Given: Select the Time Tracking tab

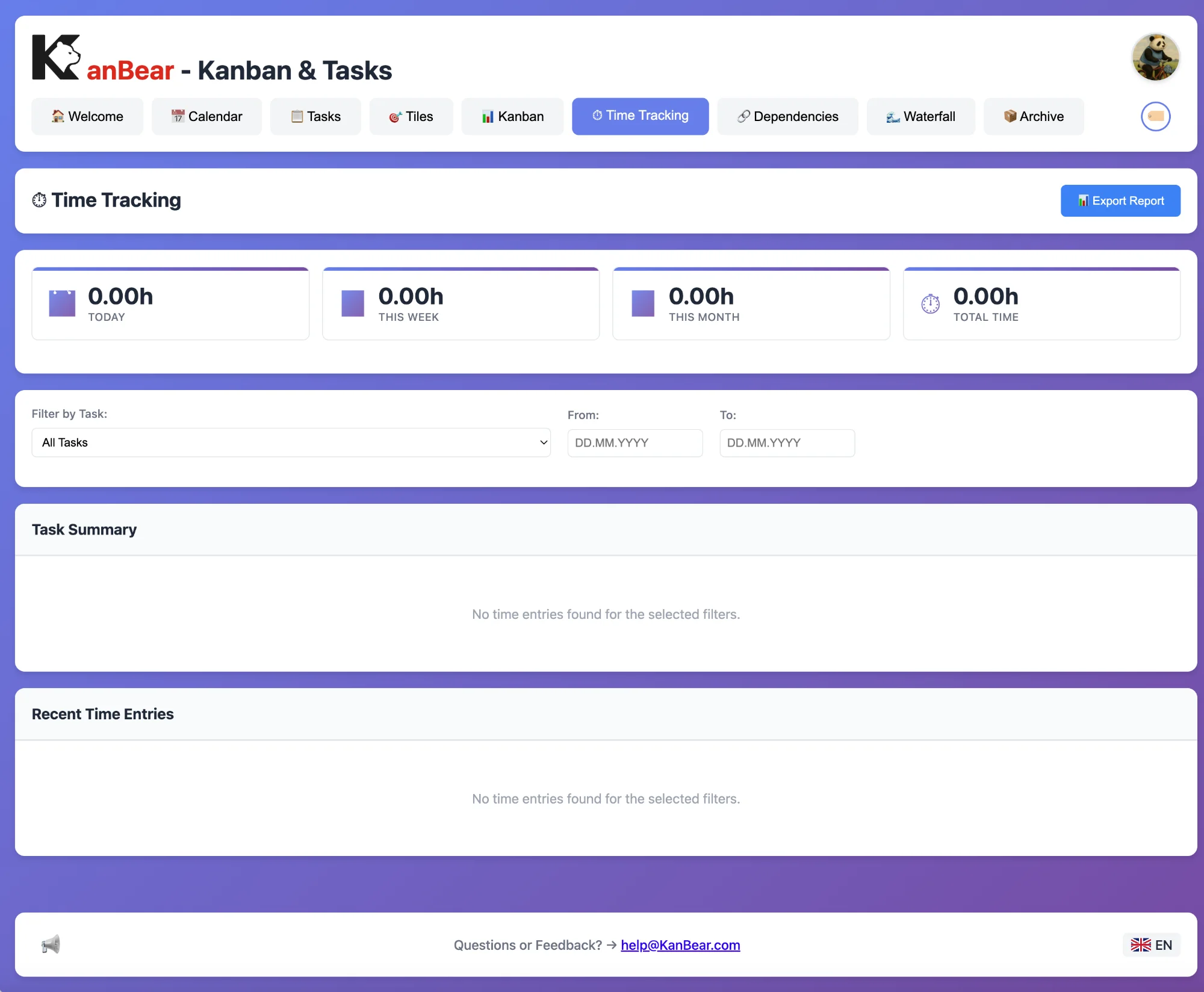Looking at the screenshot, I should click(x=640, y=116).
